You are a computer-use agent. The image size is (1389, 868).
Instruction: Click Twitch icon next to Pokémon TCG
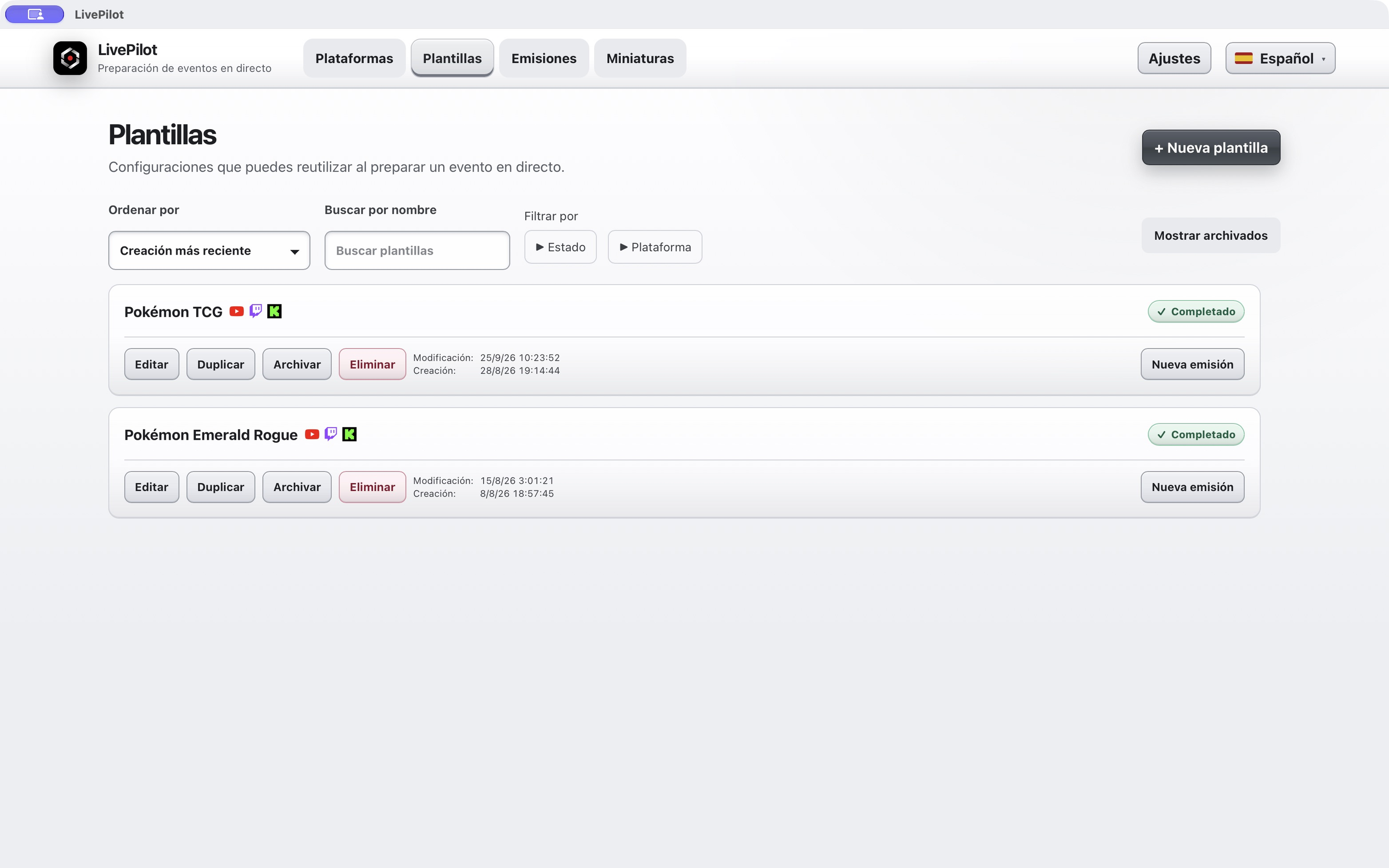(x=256, y=311)
